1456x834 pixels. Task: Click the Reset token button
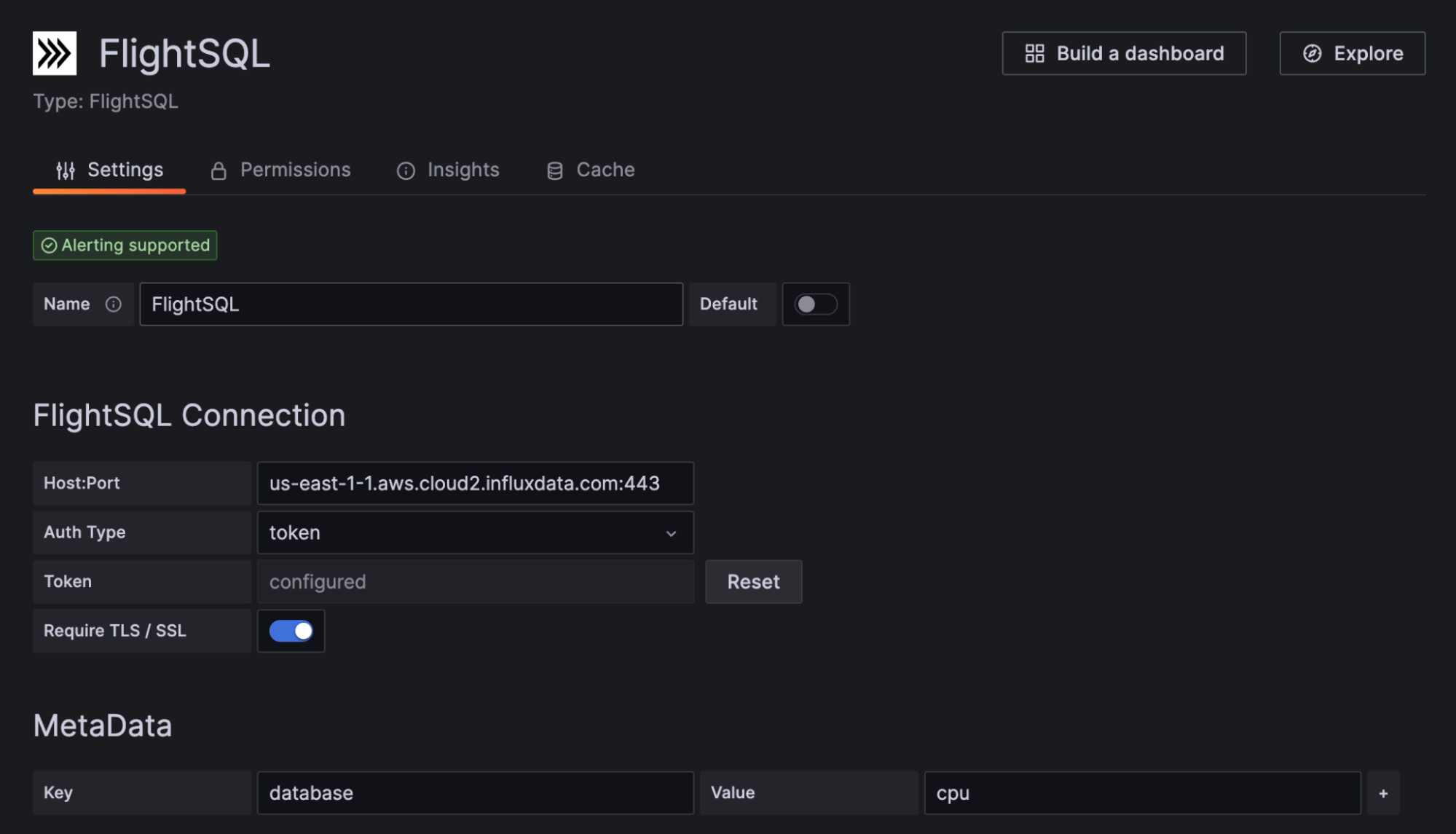click(753, 581)
